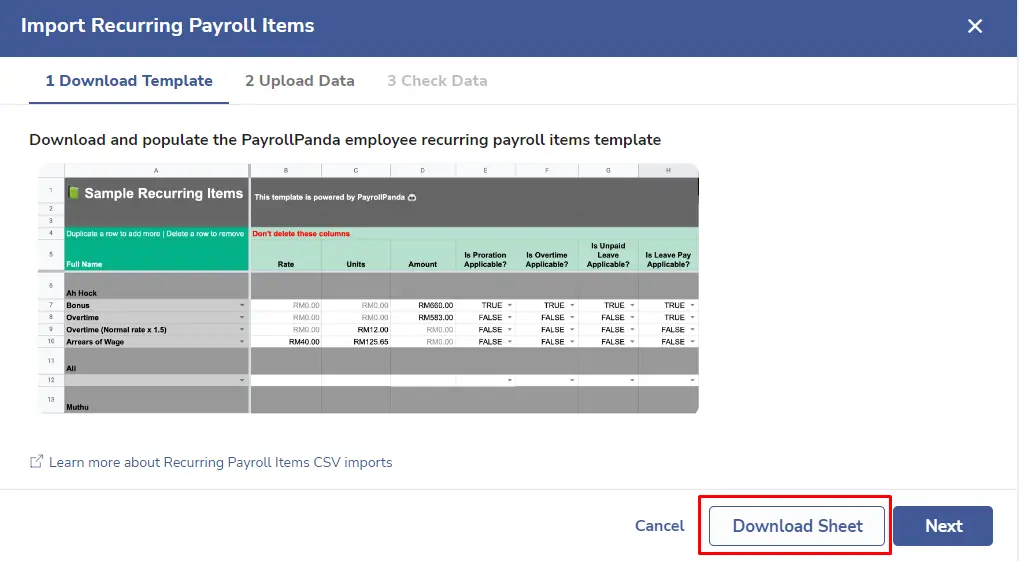Image resolution: width=1019 pixels, height=561 pixels.
Task: Click the empty row 12 name dropdown arrow
Action: pyautogui.click(x=242, y=380)
